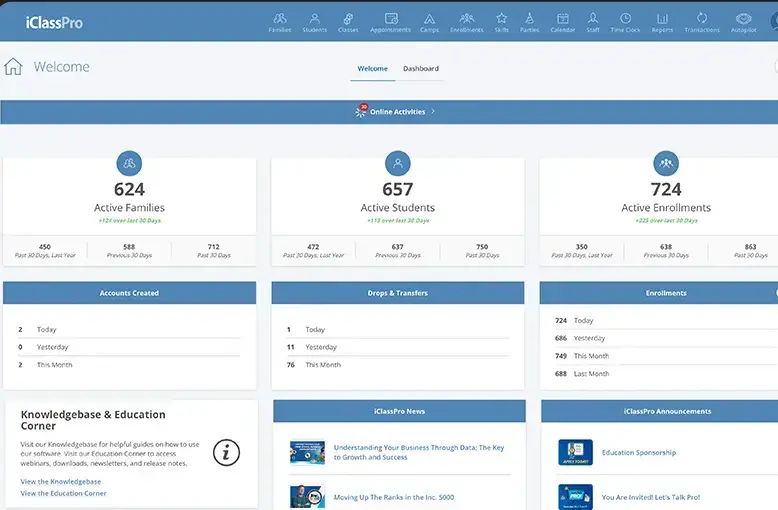Click the 657 Active Students count
This screenshot has width=778, height=510.
397,189
